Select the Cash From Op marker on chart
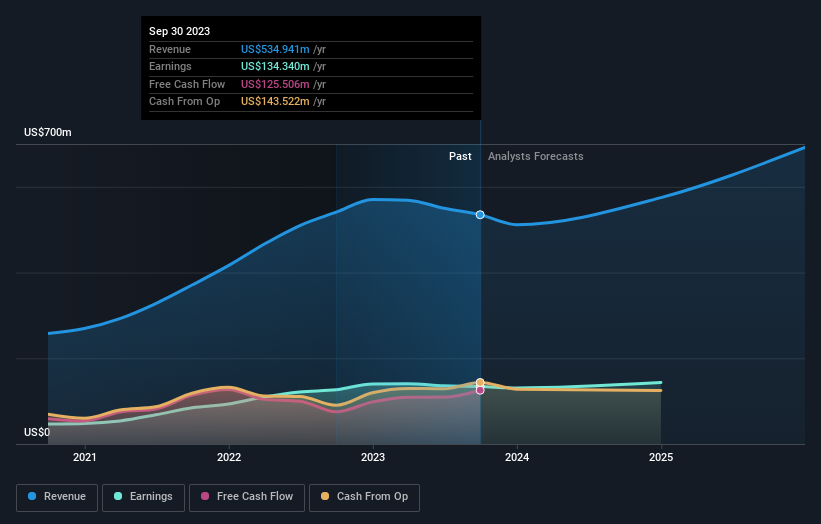 click(480, 383)
